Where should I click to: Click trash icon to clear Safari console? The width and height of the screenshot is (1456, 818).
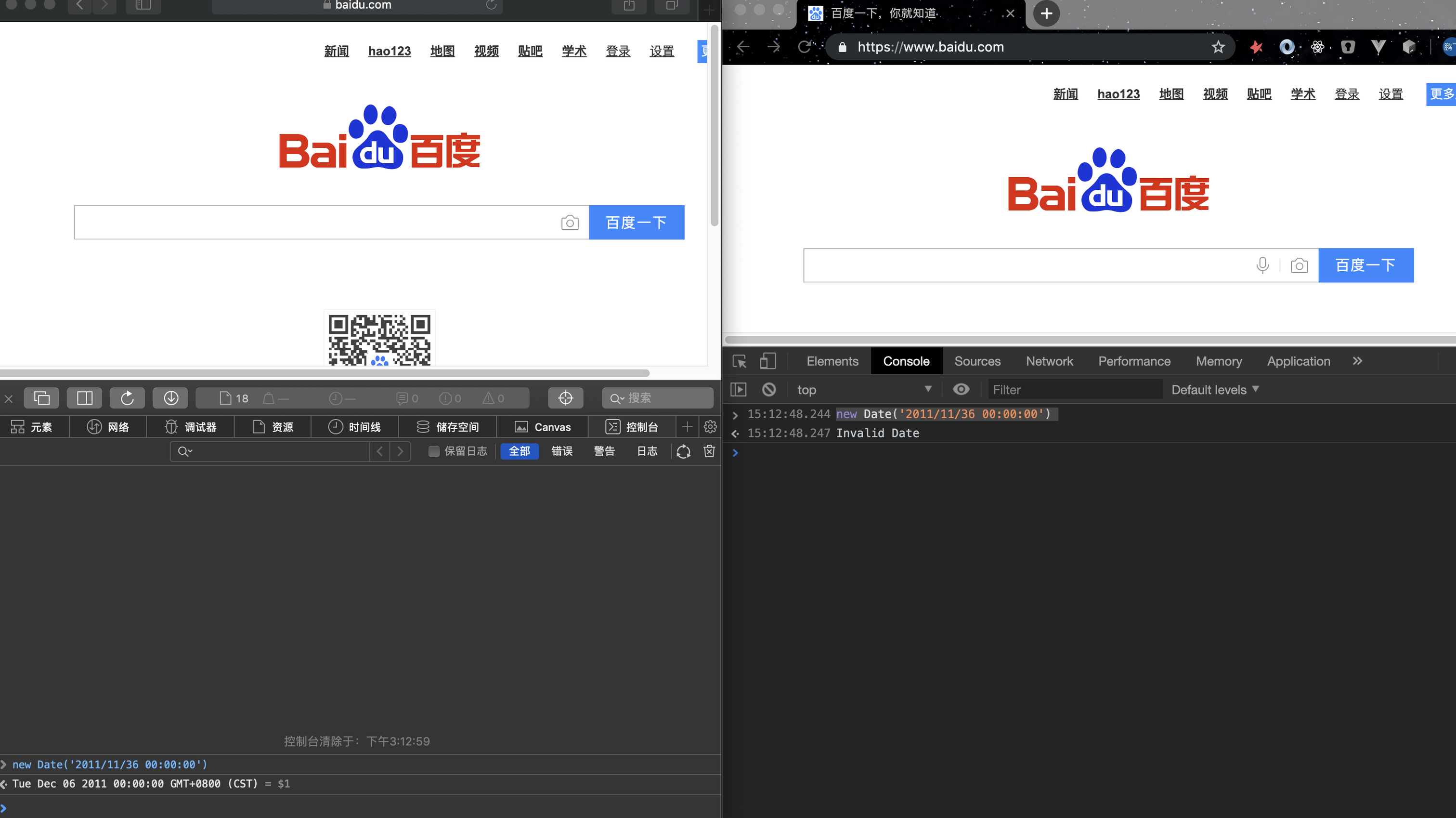click(x=709, y=451)
